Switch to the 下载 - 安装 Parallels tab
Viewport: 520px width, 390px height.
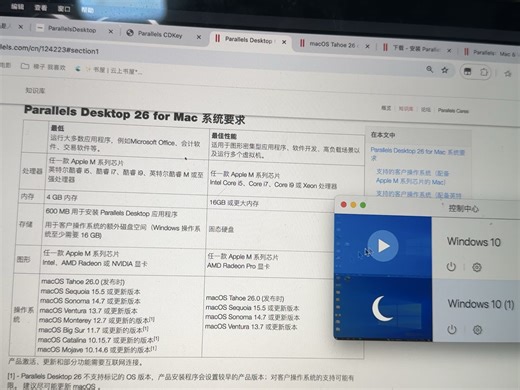(x=415, y=49)
